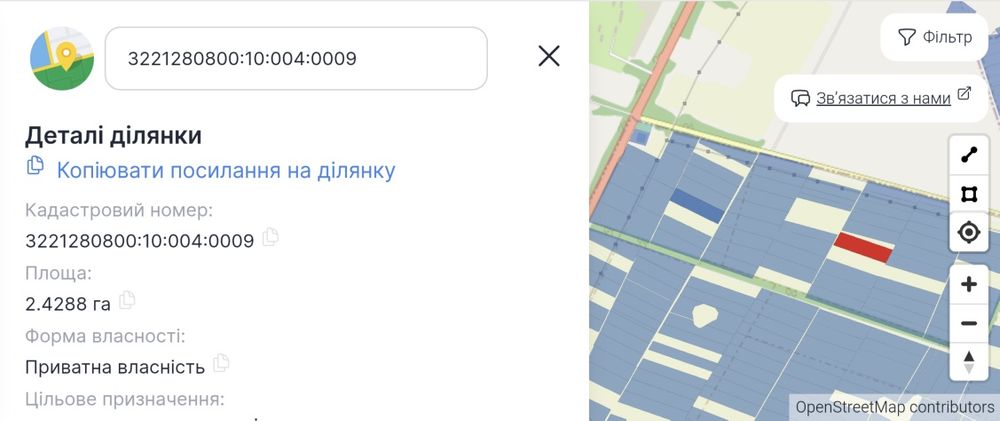Click the locate-me target icon
Screen dimensions: 1000x421
tap(968, 232)
